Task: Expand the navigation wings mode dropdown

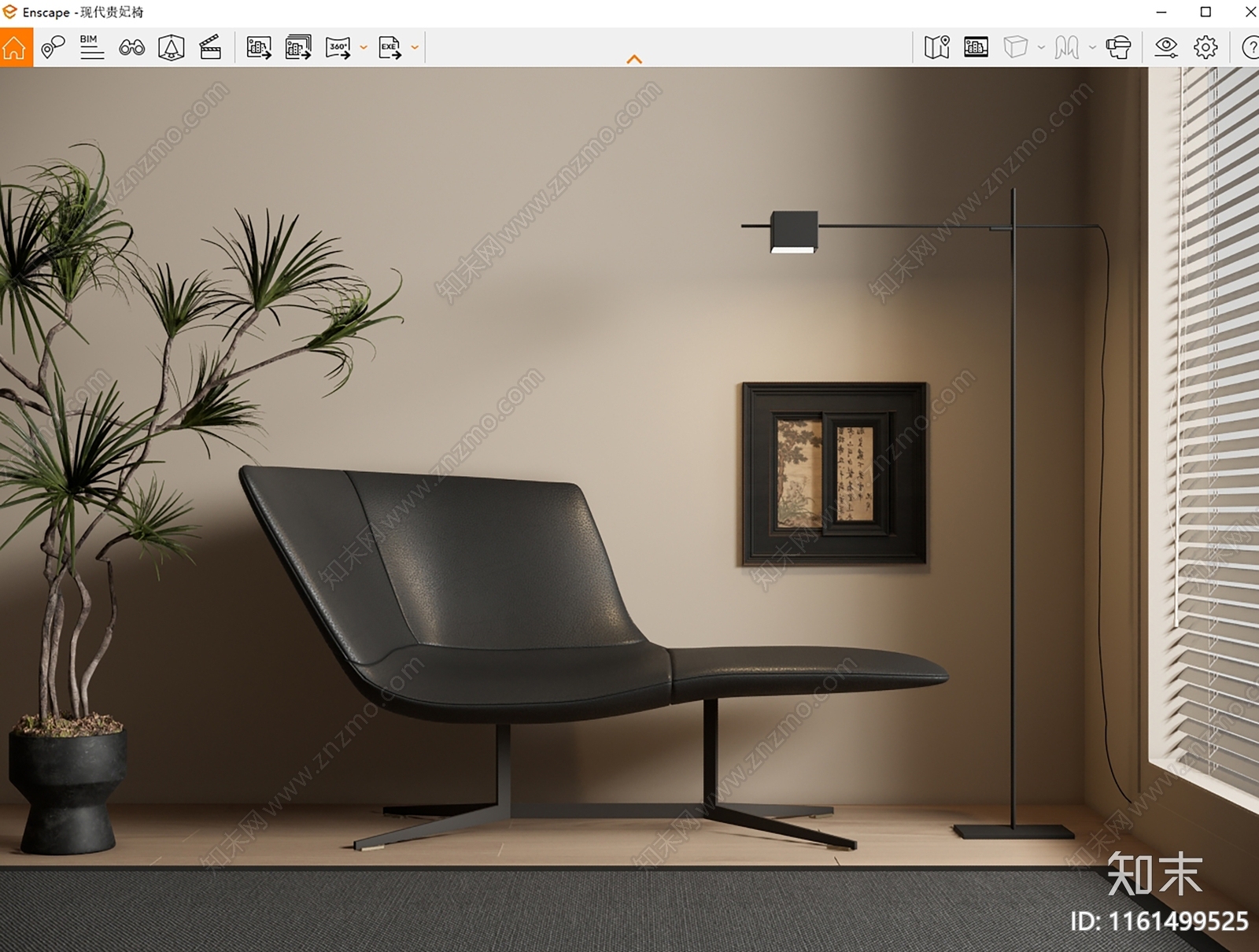Action: coord(1092,48)
